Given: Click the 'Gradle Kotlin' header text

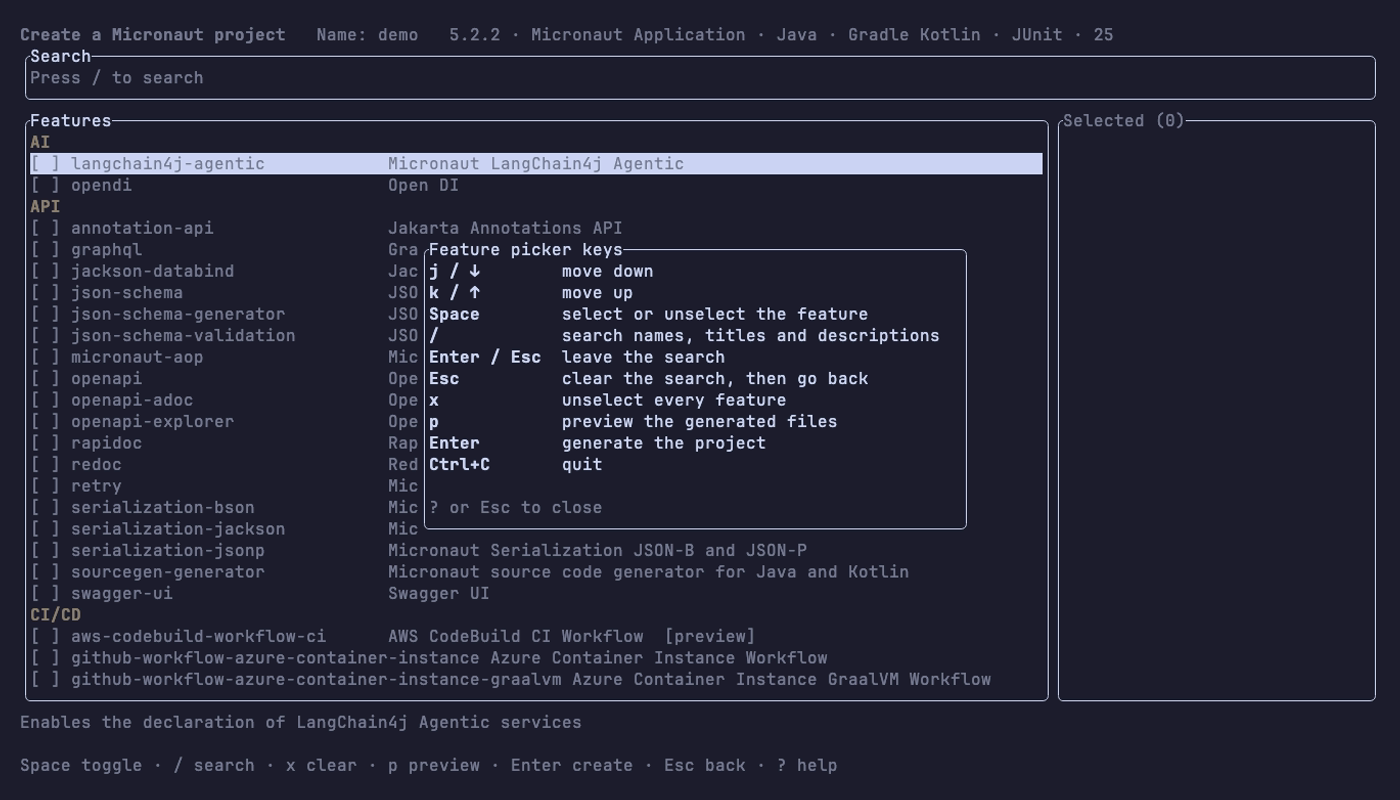Looking at the screenshot, I should point(914,35).
